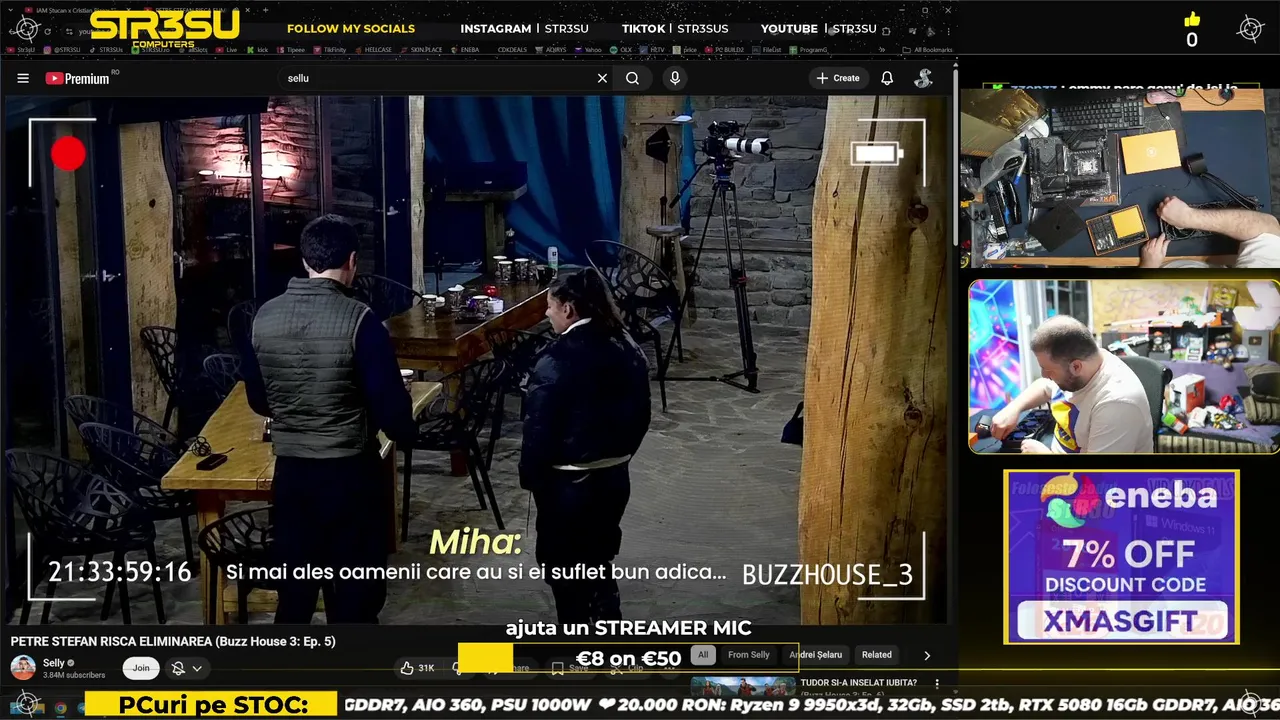Open the Chrome icon in the taskbar

tap(60, 708)
